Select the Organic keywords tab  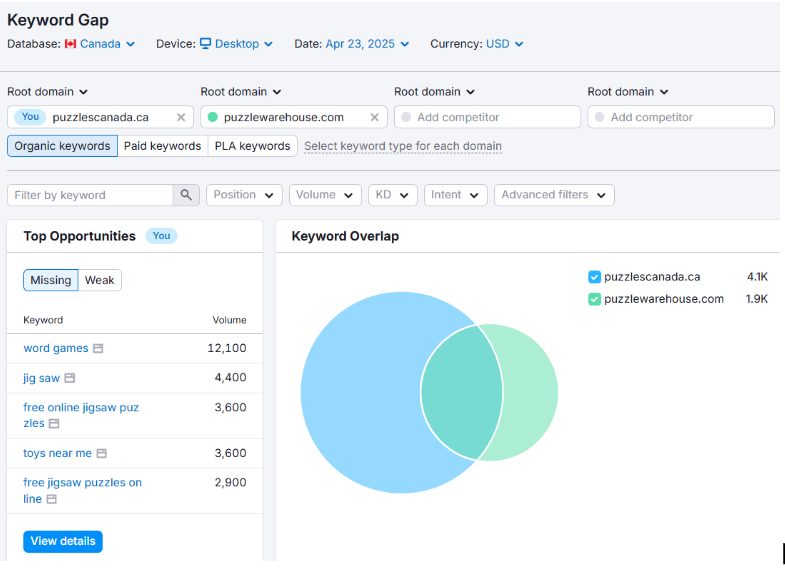click(x=62, y=146)
